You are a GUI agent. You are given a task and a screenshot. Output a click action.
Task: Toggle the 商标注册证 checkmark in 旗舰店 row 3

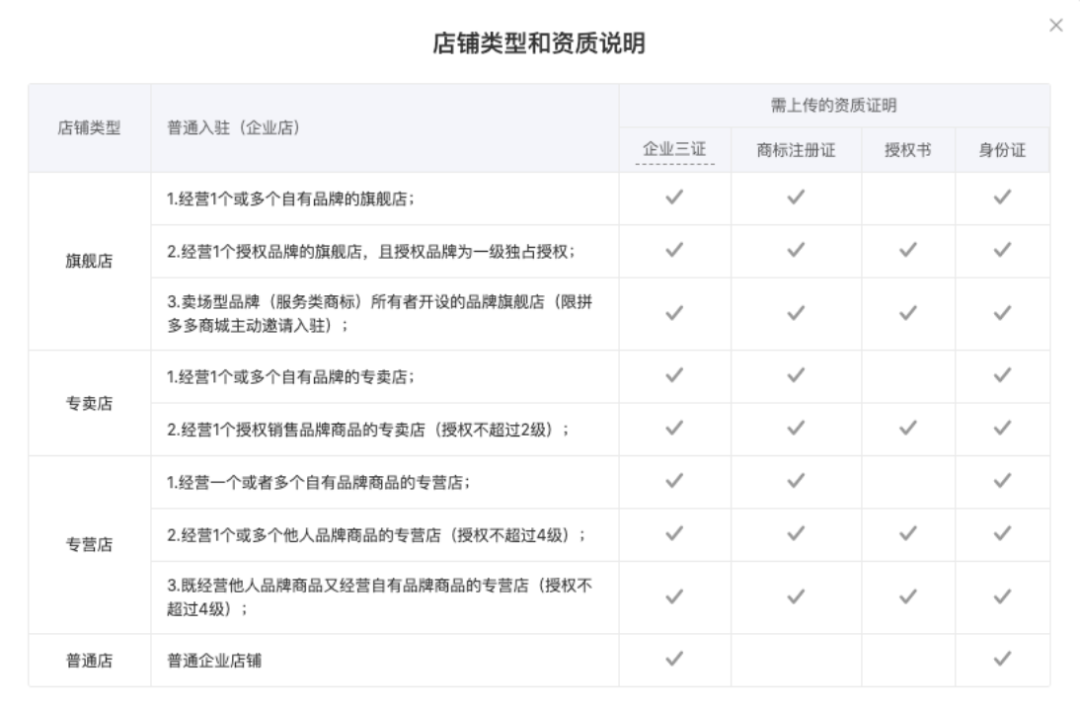coord(795,314)
